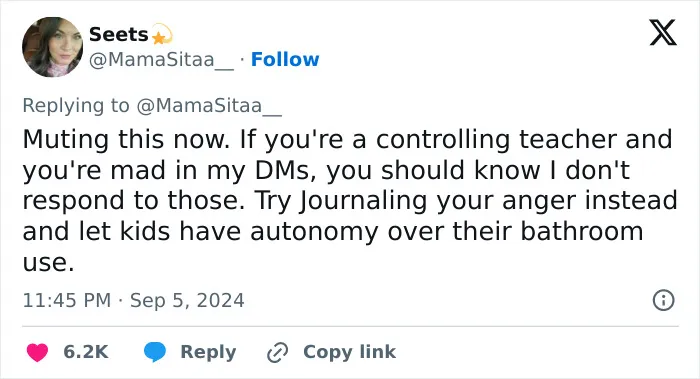Screen dimensions: 700x379
Task: Click the Replying to label
Action: tap(76, 106)
